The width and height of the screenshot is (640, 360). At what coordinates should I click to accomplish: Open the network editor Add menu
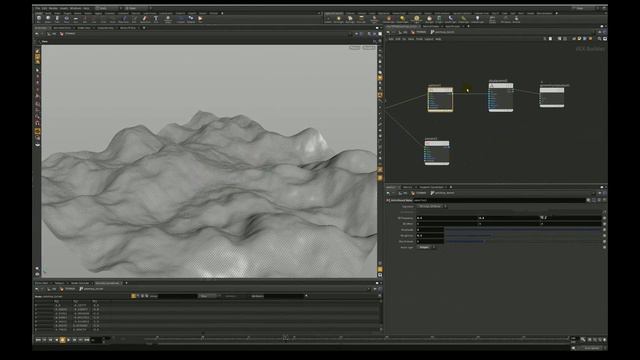pyautogui.click(x=391, y=39)
